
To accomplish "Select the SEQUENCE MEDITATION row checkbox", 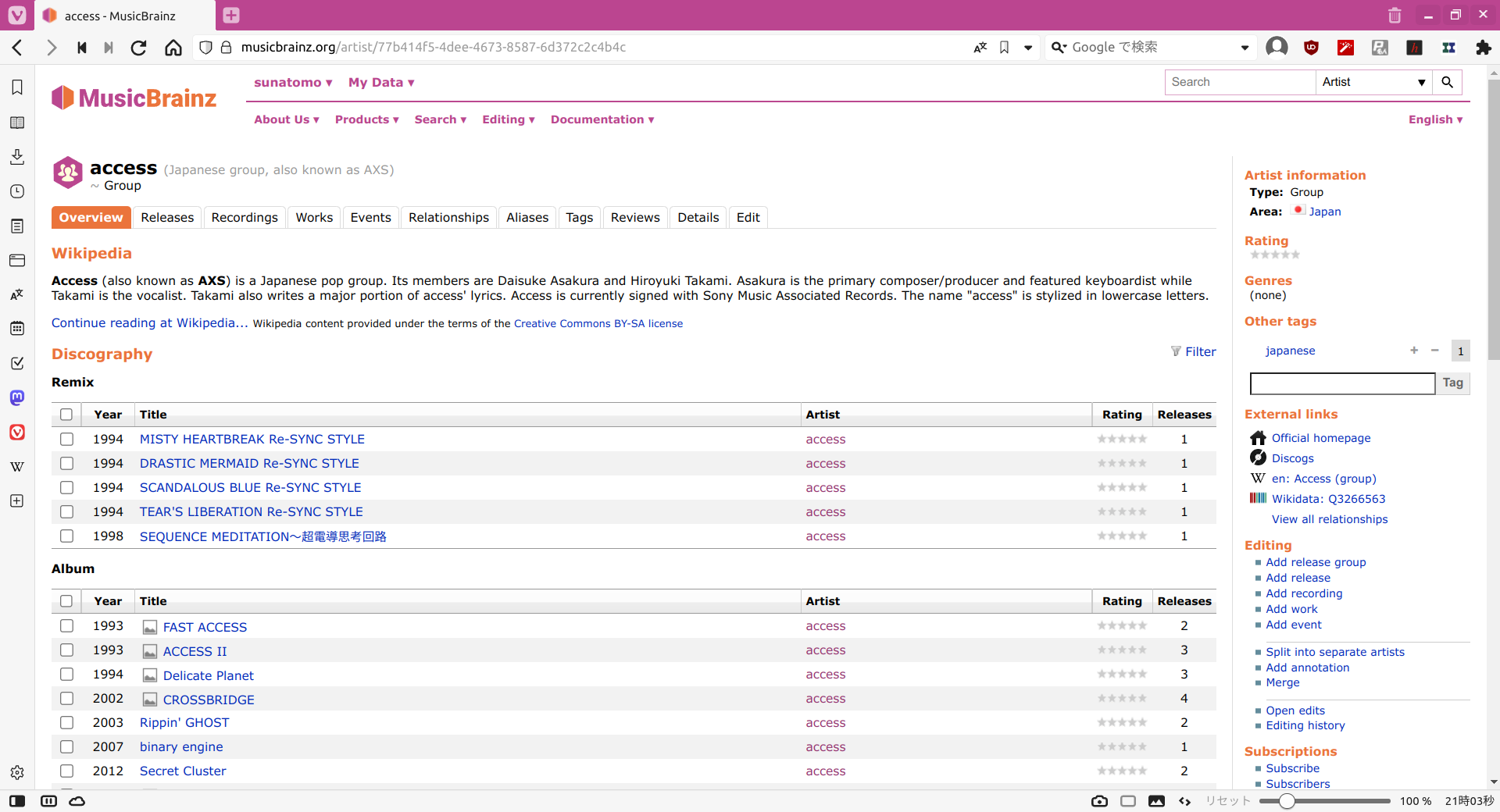I will tap(67, 536).
